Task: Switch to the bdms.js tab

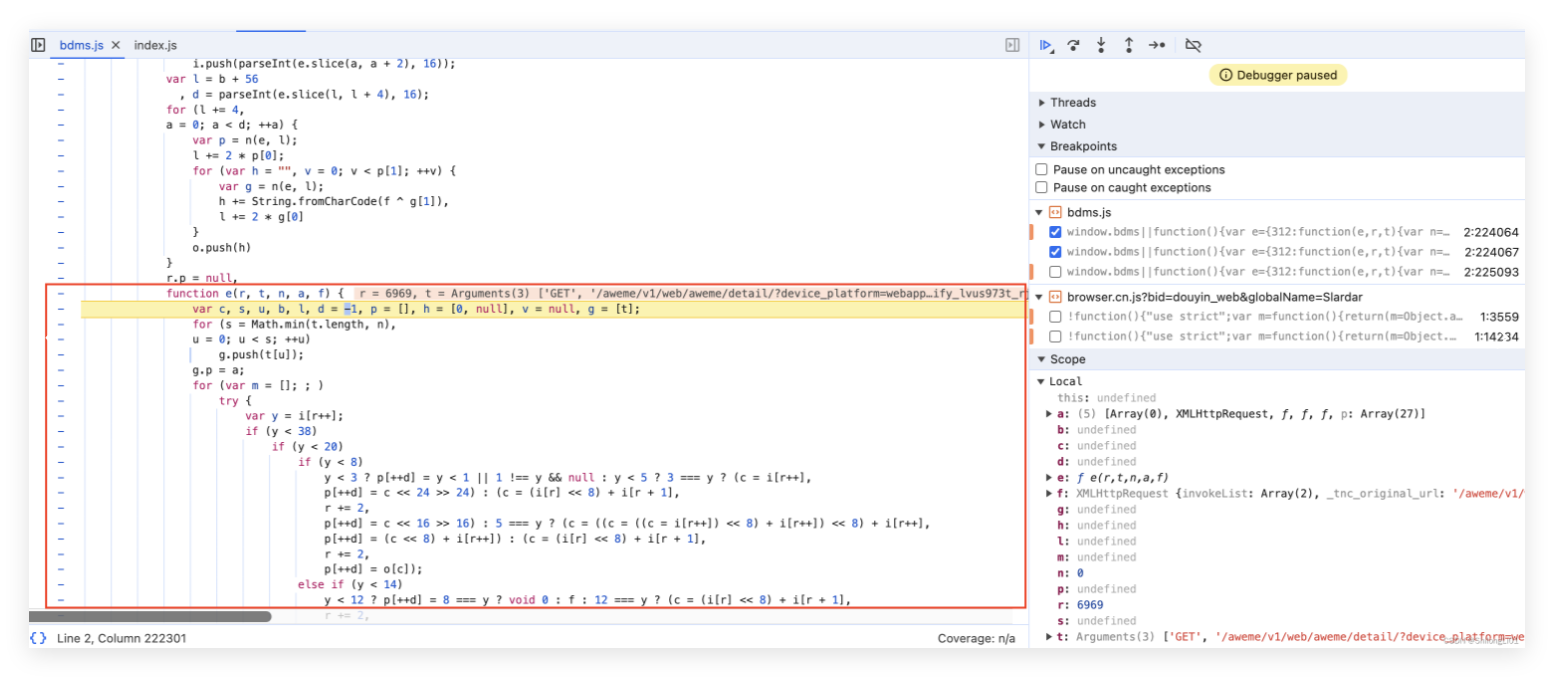Action: pyautogui.click(x=81, y=45)
